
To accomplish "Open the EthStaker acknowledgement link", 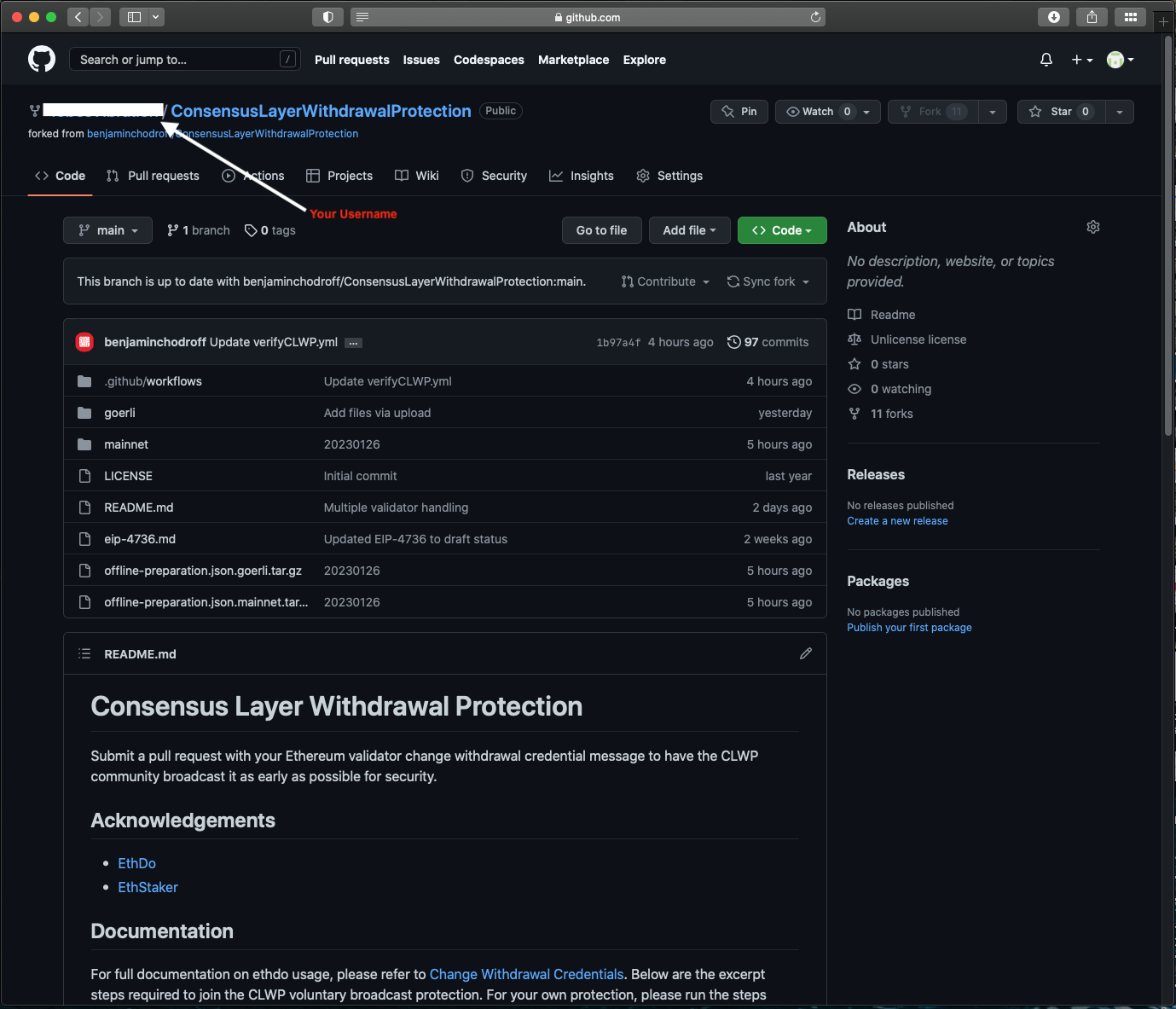I will click(148, 887).
